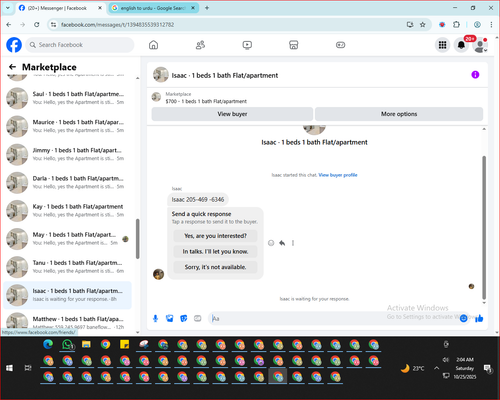Expand the tab search dropdown arrow

click(x=8, y=8)
